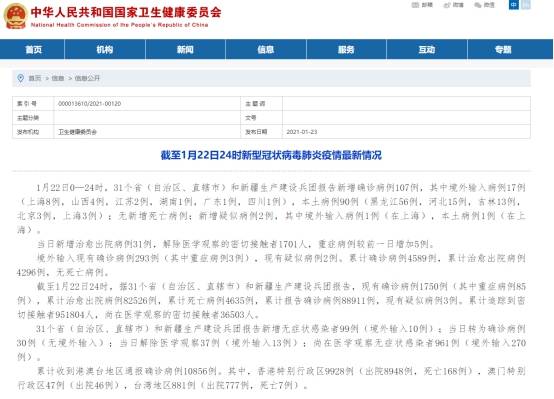This screenshot has width=554, height=399.
Task: Open the 互动 navigation tab
Action: pos(427,49)
